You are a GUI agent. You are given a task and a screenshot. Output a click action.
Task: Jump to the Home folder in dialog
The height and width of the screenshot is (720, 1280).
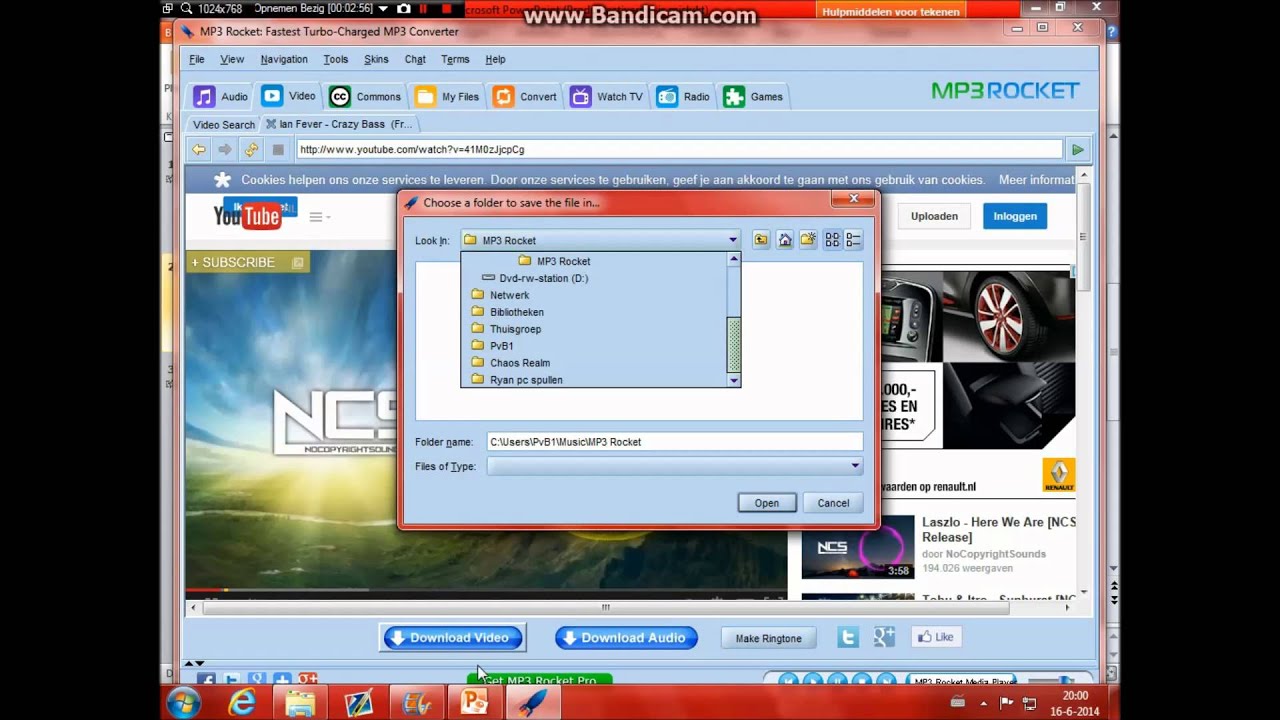click(x=785, y=240)
